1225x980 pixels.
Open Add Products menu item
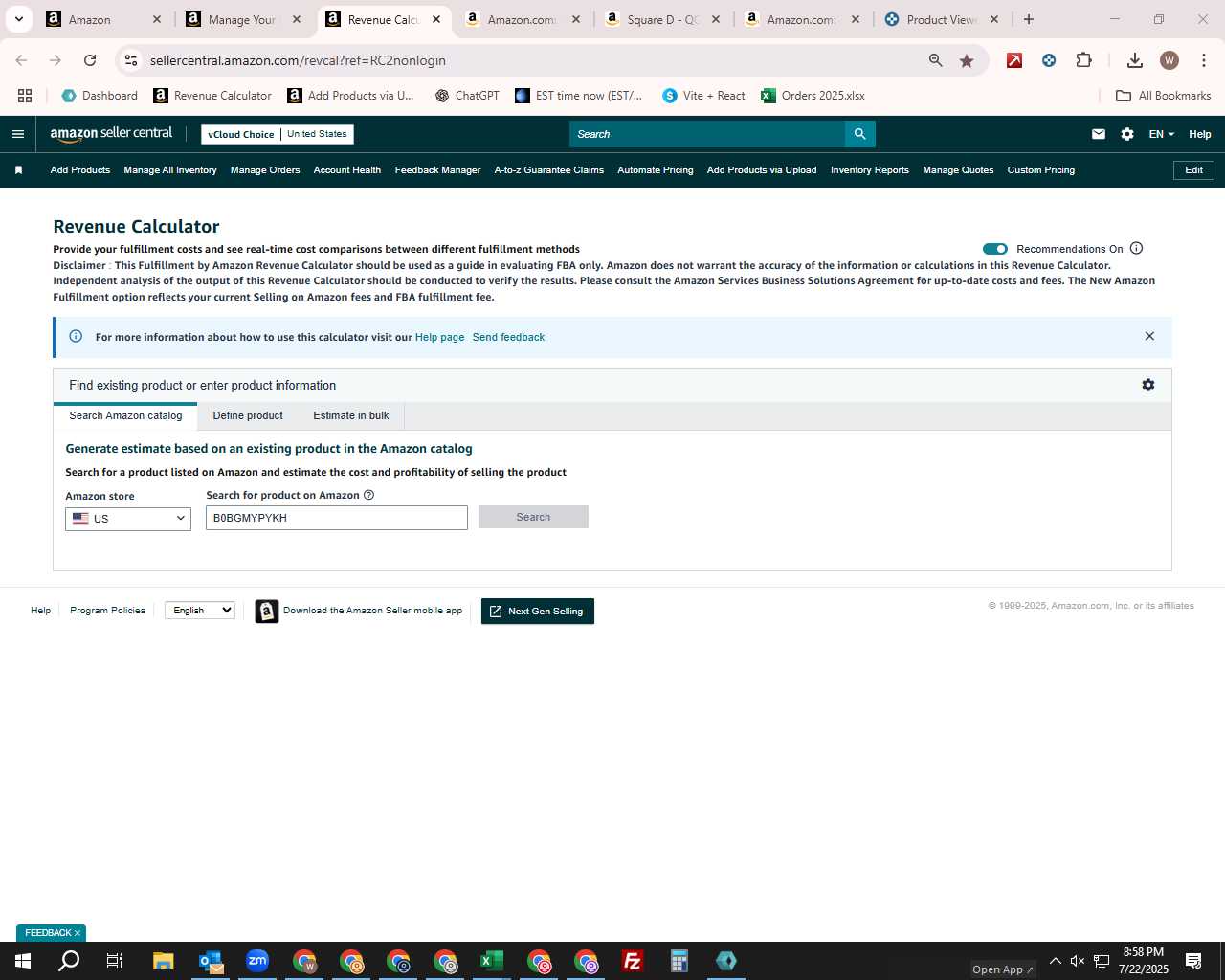pos(80,170)
